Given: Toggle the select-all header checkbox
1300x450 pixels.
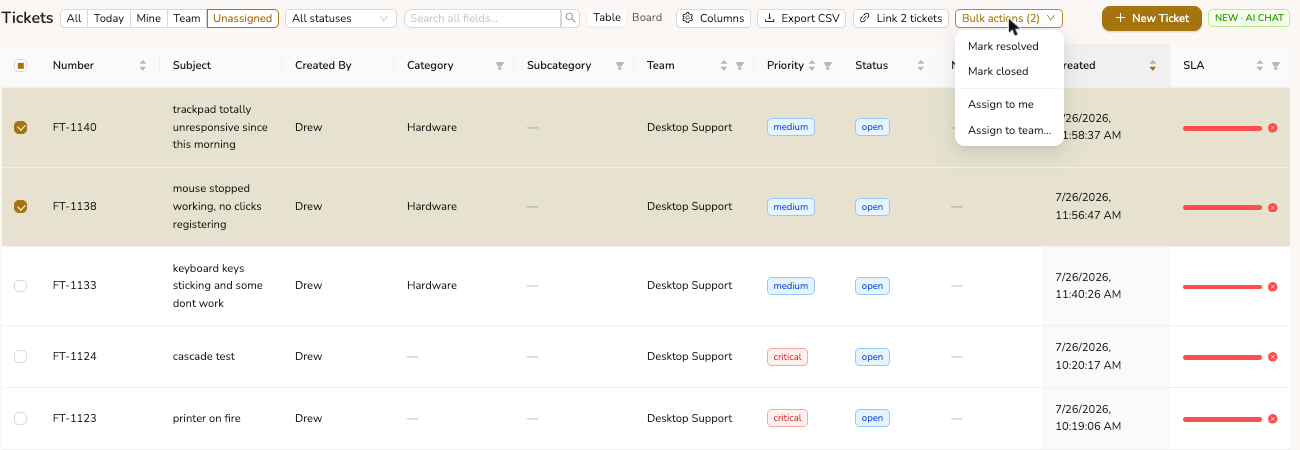Looking at the screenshot, I should tap(21, 66).
